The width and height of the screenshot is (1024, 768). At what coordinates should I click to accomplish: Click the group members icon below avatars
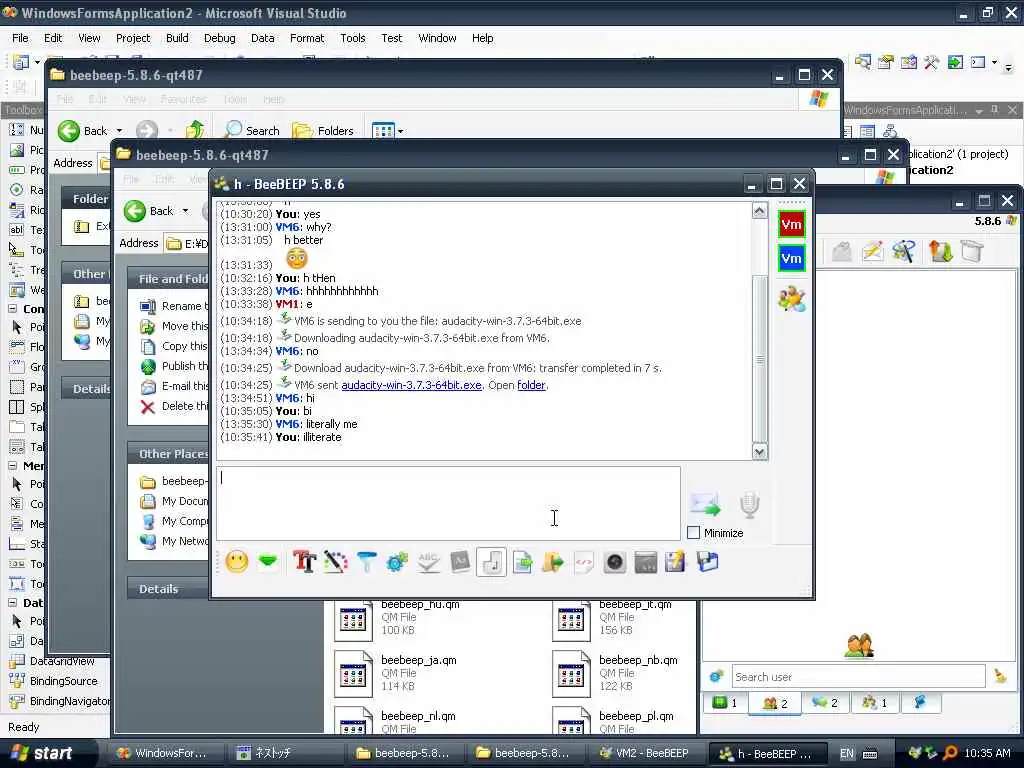(792, 298)
